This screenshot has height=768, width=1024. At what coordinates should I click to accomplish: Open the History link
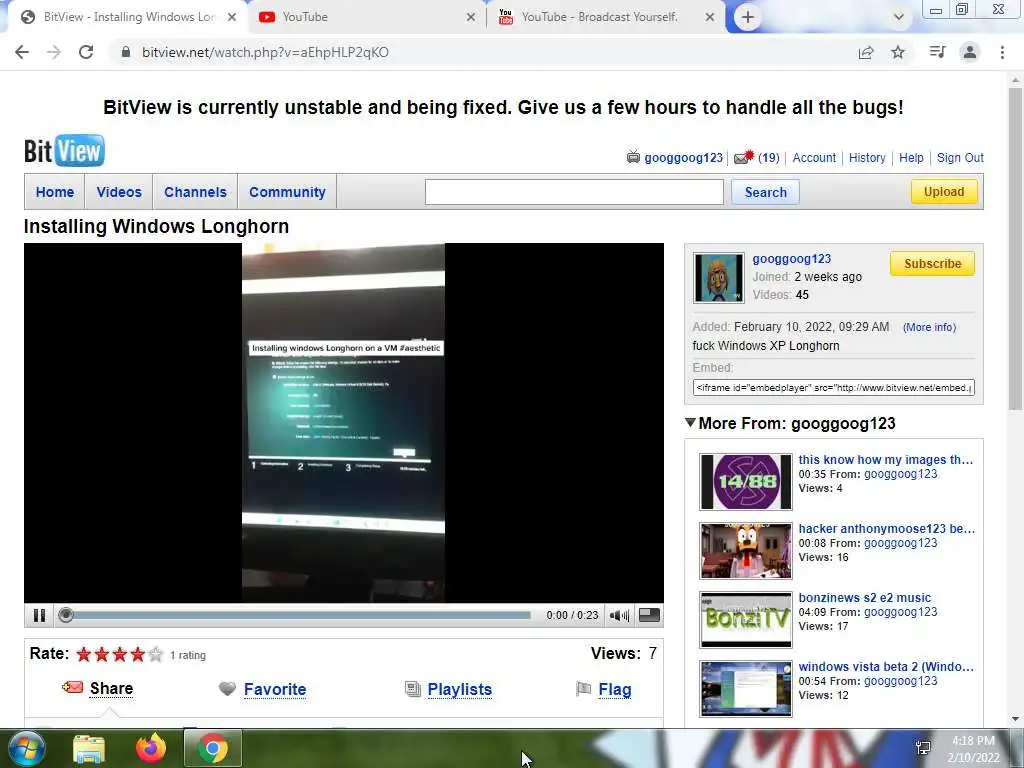coord(867,157)
